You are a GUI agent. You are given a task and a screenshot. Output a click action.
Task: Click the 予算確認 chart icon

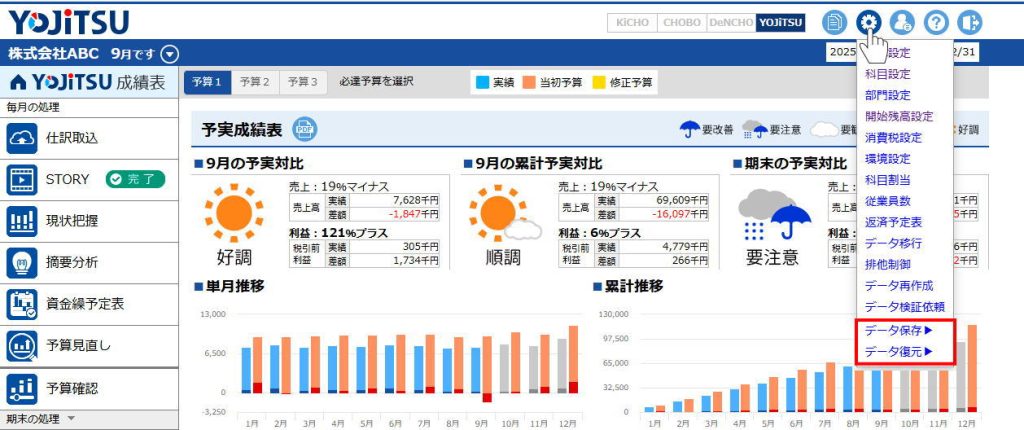pyautogui.click(x=22, y=388)
